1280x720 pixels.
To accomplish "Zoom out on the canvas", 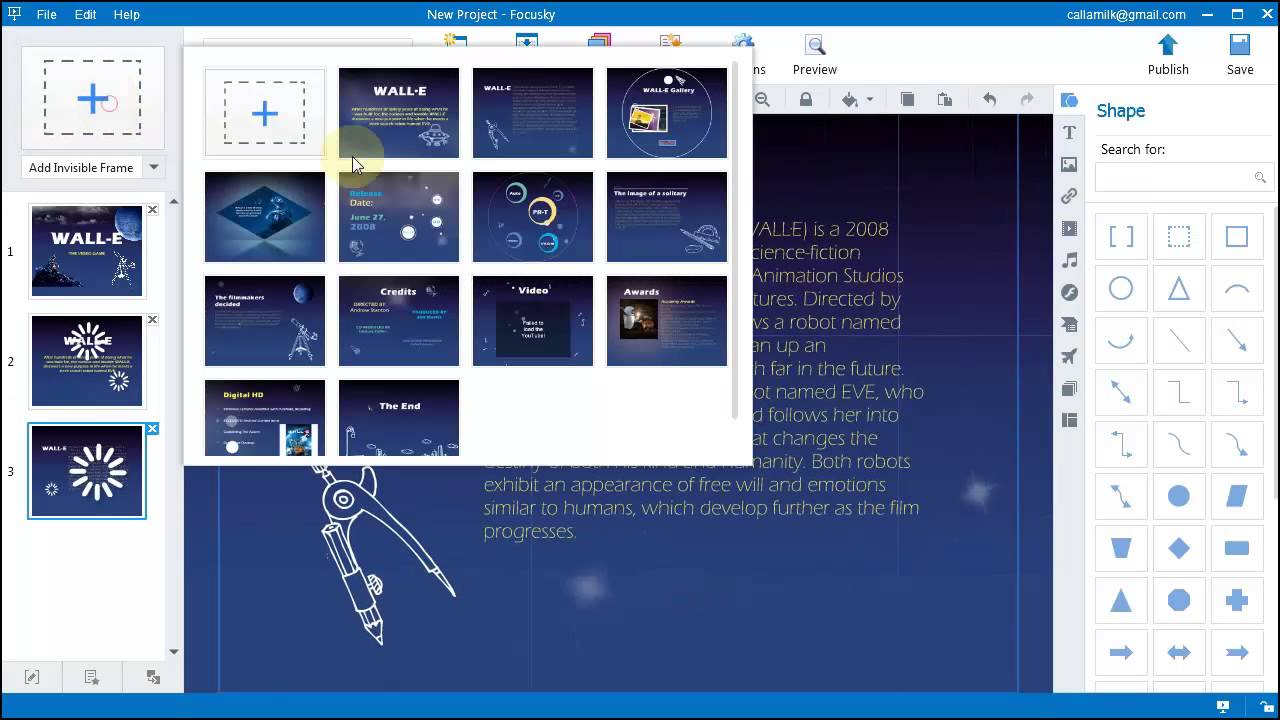I will [762, 100].
